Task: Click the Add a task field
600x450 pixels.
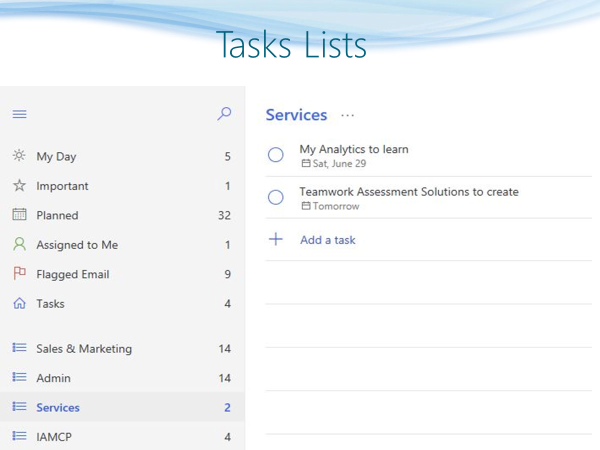Action: pos(328,240)
